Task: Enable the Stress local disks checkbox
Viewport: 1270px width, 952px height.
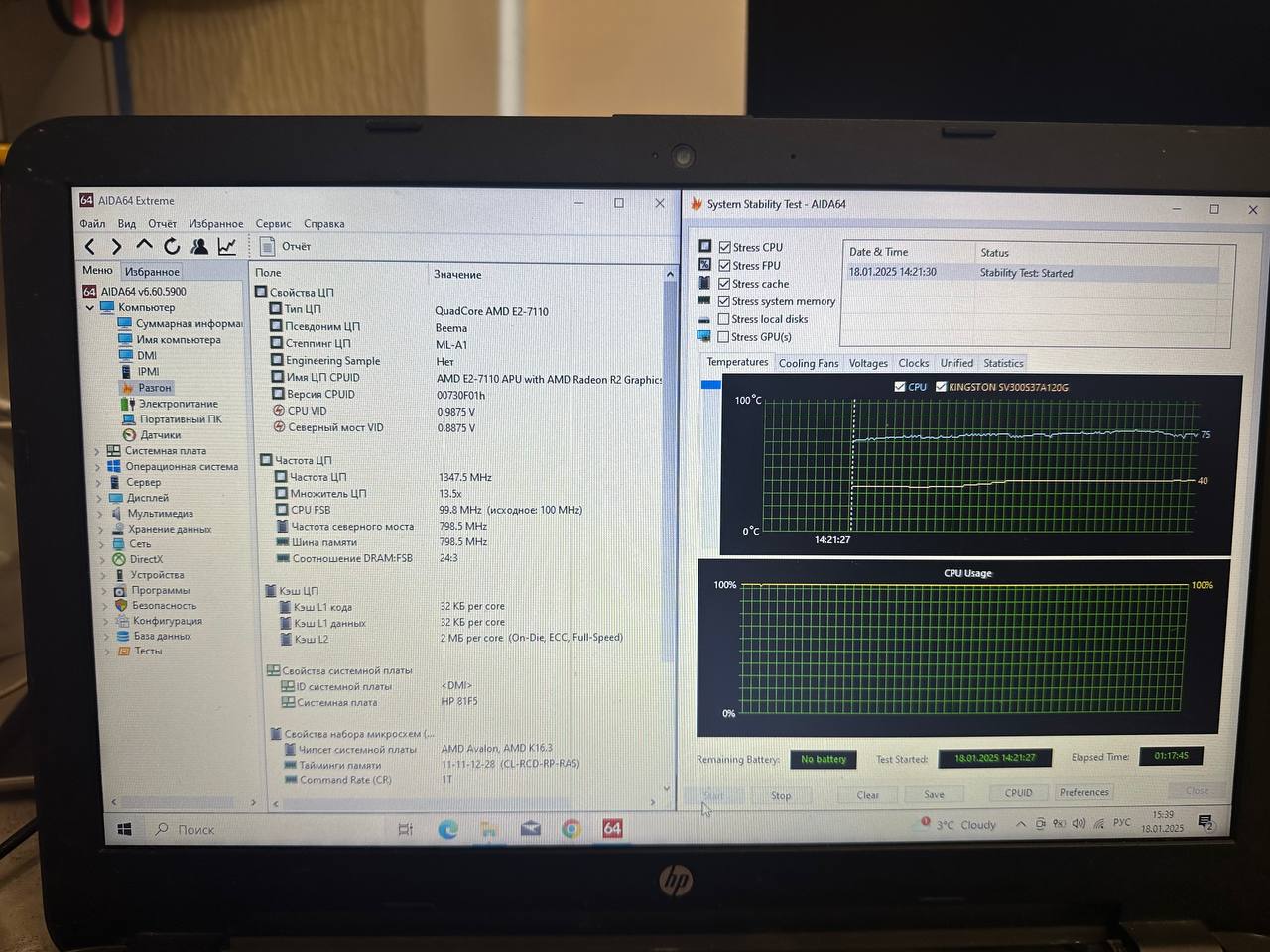Action: pos(723,318)
